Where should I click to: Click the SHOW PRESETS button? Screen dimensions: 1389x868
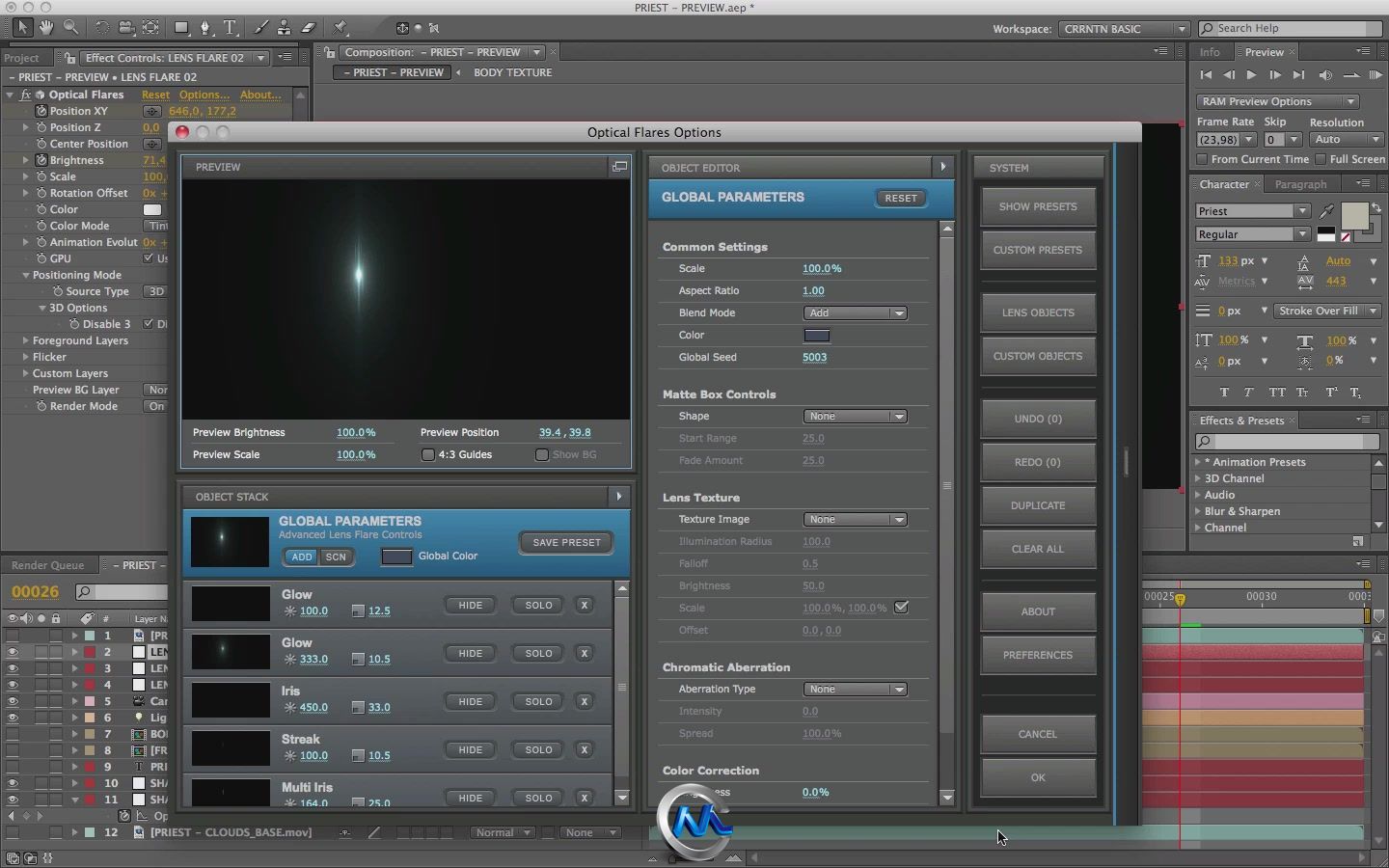coord(1038,206)
